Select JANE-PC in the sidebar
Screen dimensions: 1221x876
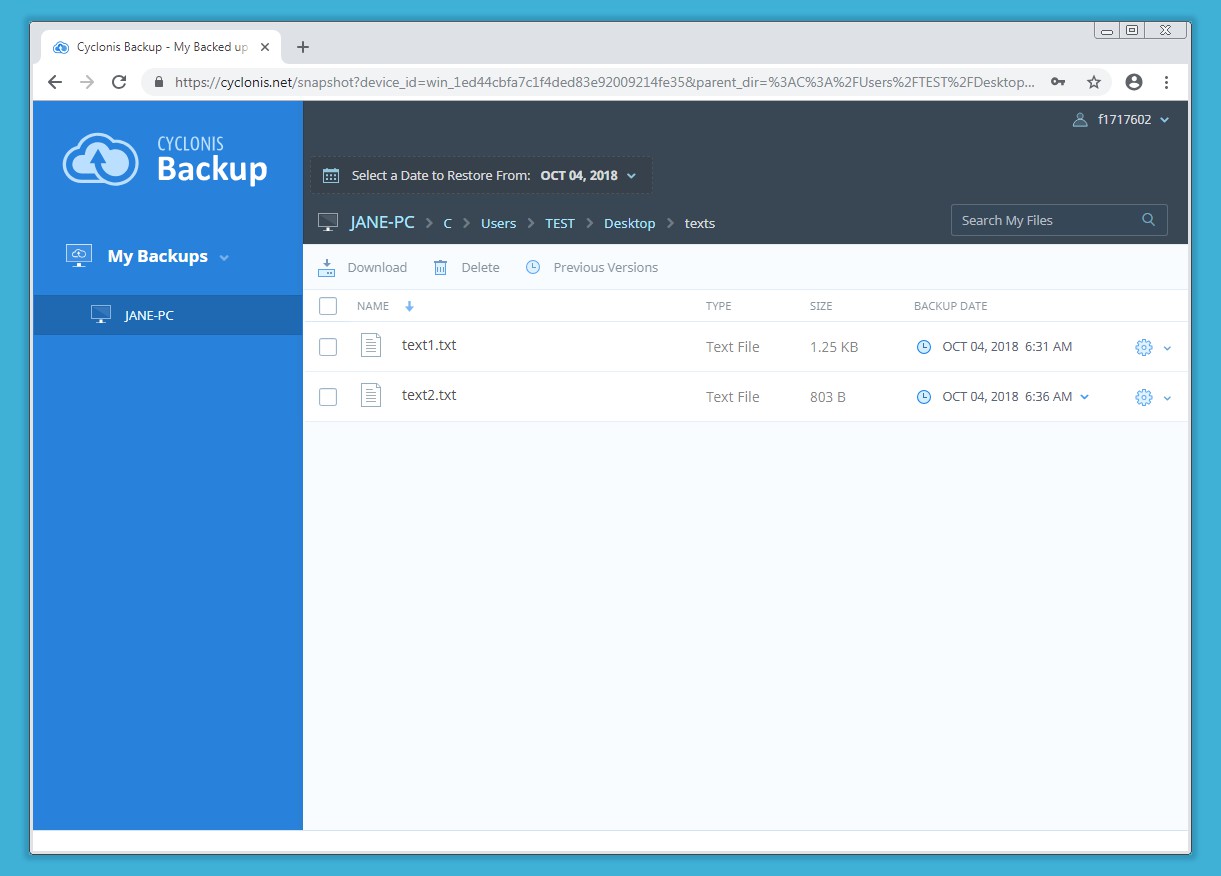tap(150, 314)
